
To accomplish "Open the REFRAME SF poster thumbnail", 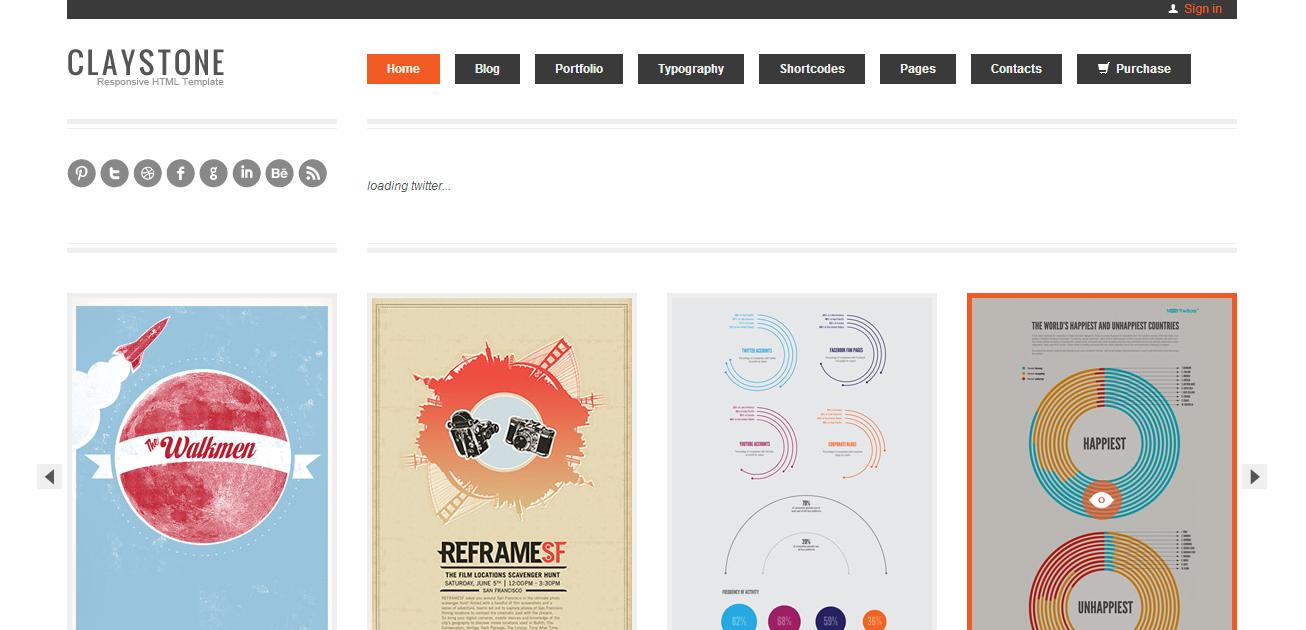I will [502, 462].
